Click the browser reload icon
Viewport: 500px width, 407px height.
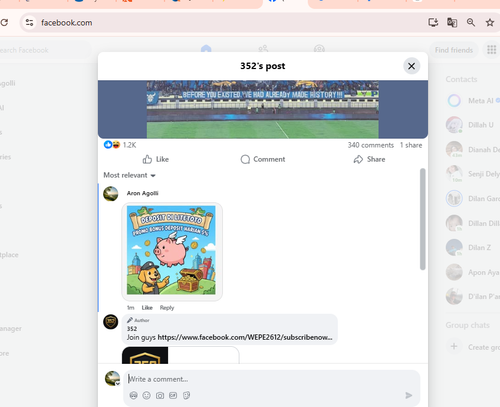(4, 23)
